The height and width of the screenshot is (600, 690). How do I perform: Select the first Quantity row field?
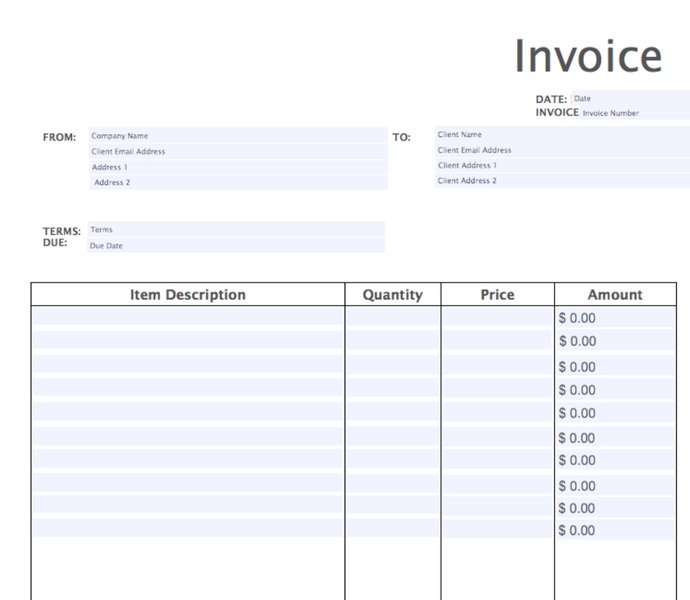pyautogui.click(x=393, y=316)
